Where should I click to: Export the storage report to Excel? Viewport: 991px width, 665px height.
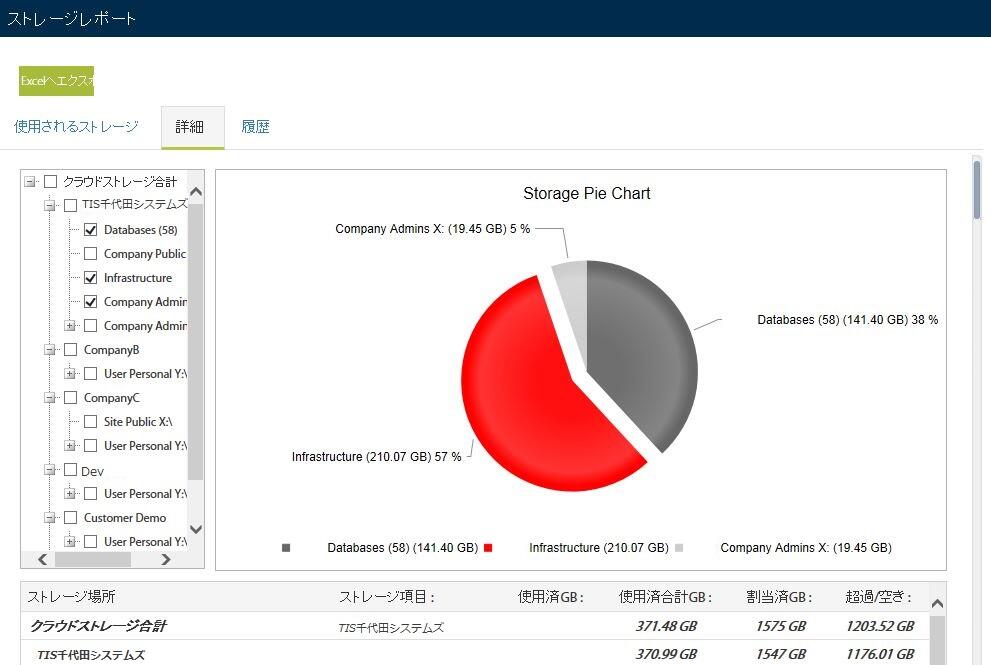coord(56,81)
